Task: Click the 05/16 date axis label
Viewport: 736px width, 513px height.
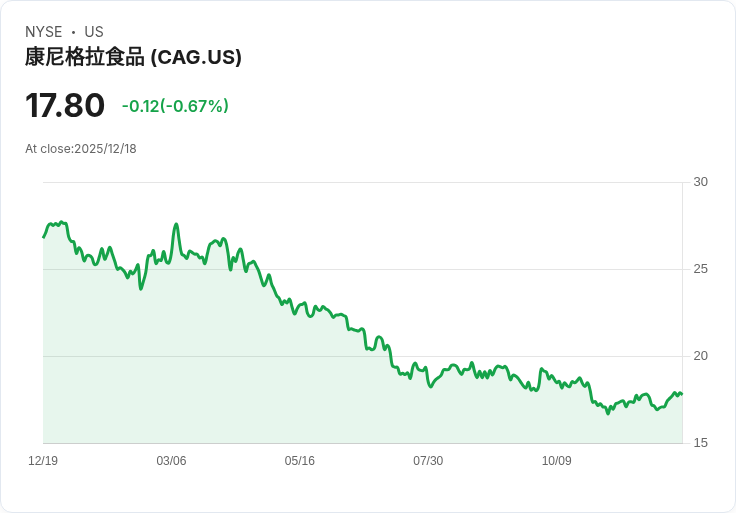Action: [x=299, y=461]
